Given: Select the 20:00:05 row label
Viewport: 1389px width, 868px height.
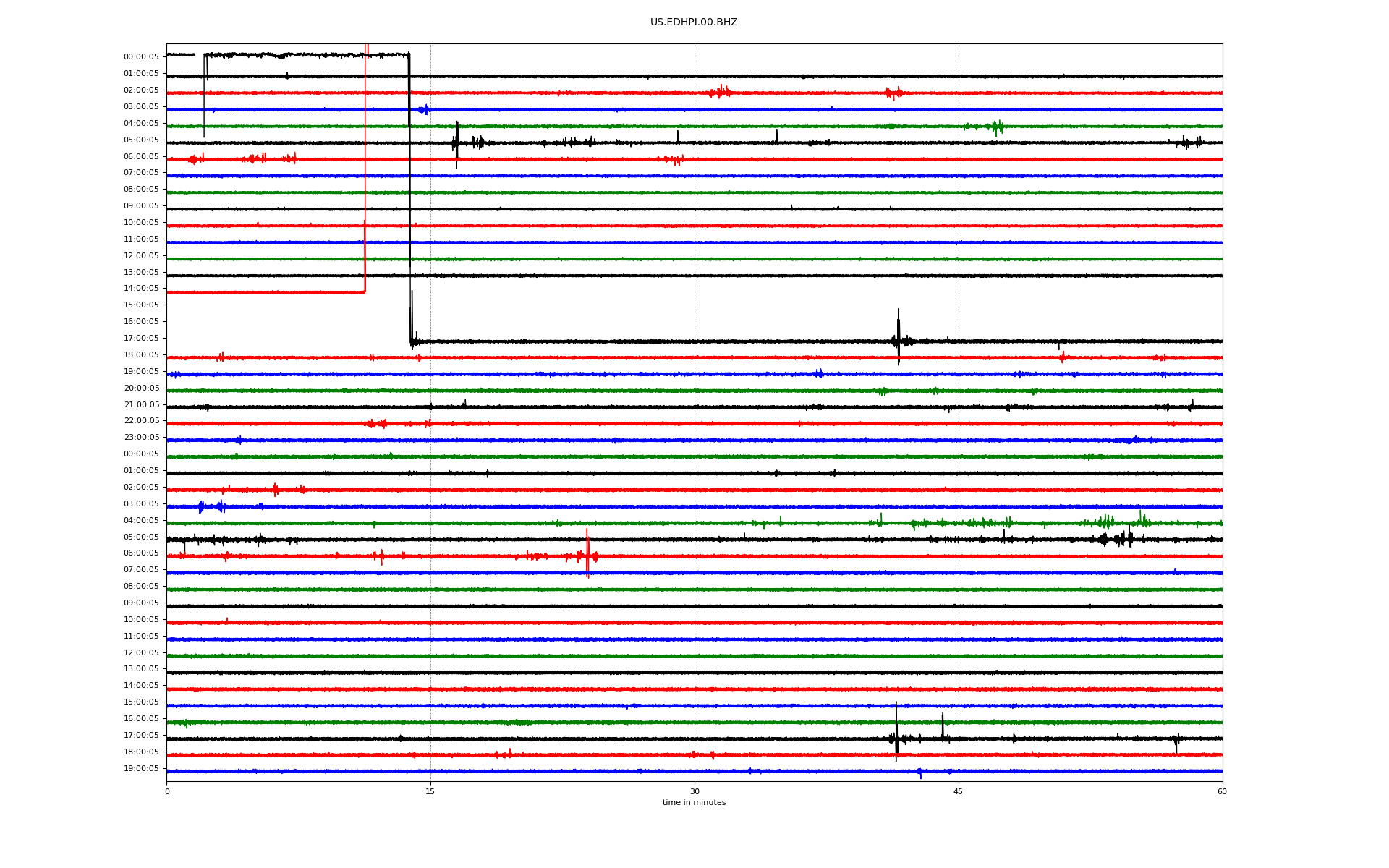Looking at the screenshot, I should click(141, 388).
